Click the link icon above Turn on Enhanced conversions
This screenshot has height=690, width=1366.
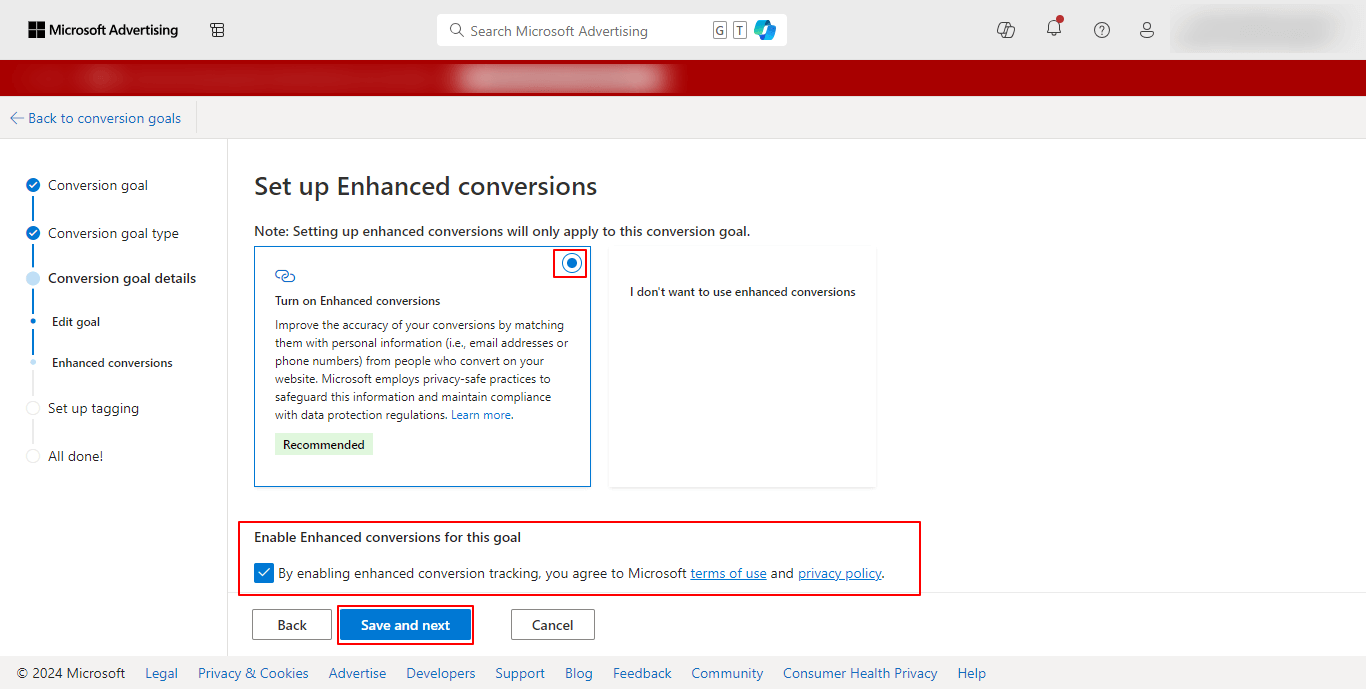point(285,276)
